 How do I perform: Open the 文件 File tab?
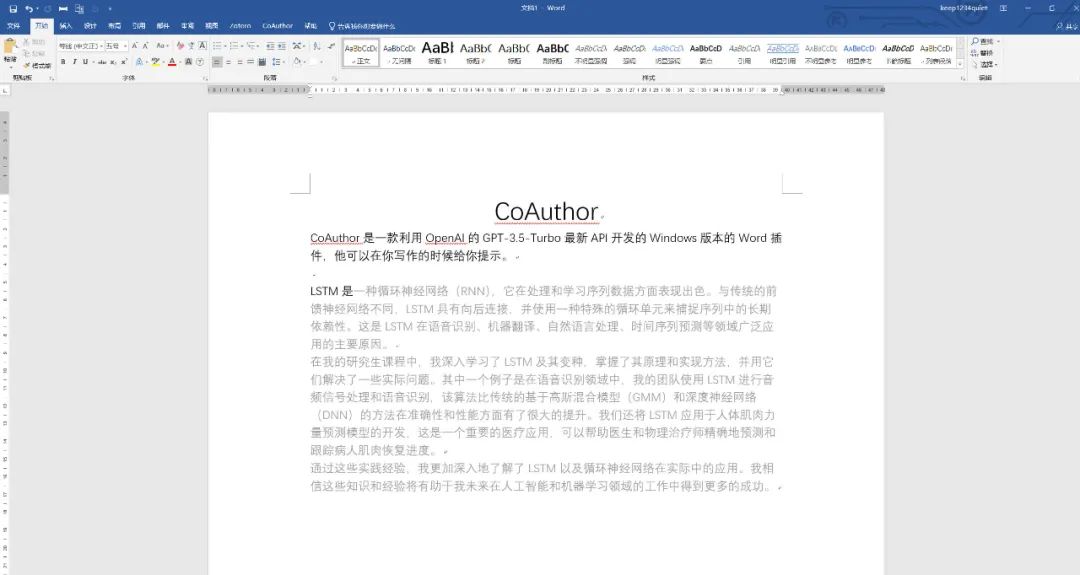13,26
